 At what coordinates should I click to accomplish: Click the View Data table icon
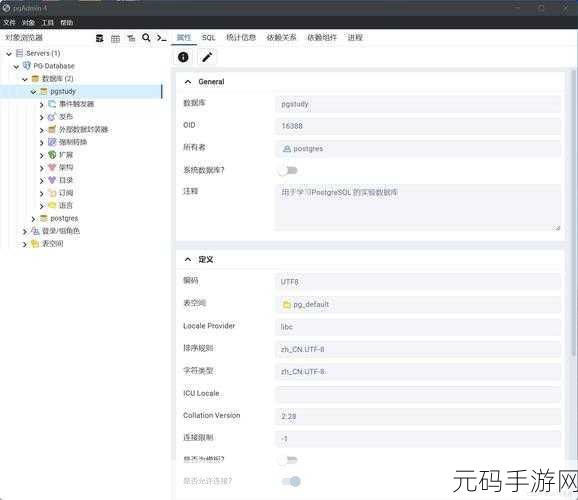tap(115, 38)
